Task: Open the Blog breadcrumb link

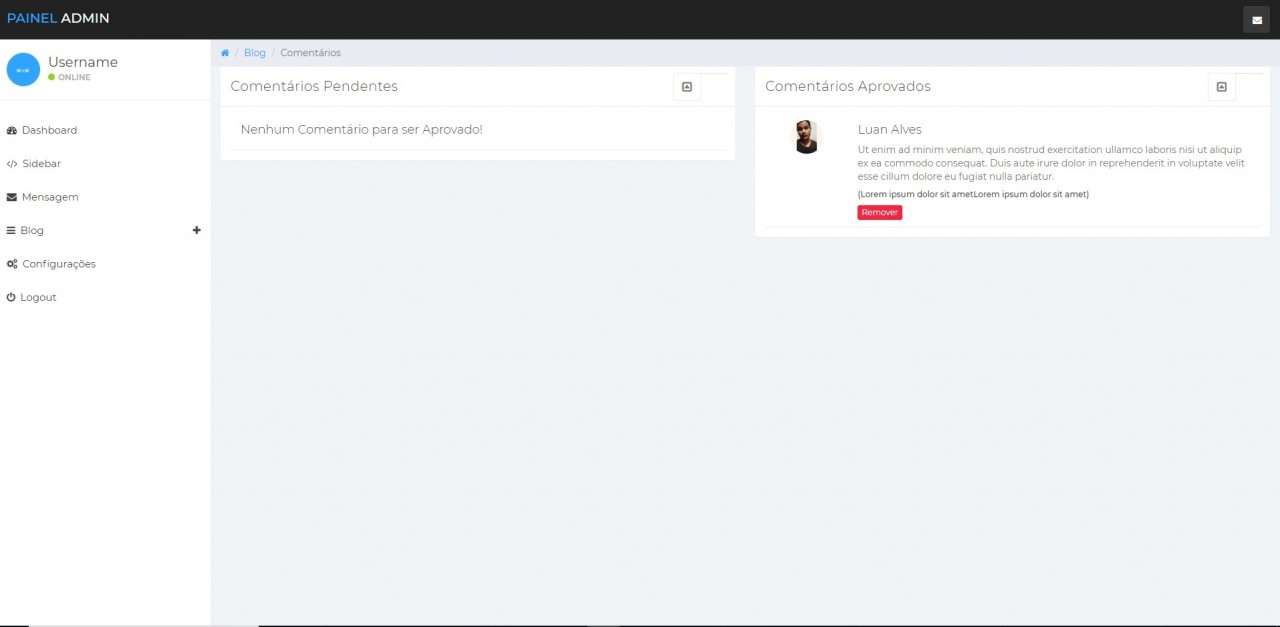Action: point(254,52)
